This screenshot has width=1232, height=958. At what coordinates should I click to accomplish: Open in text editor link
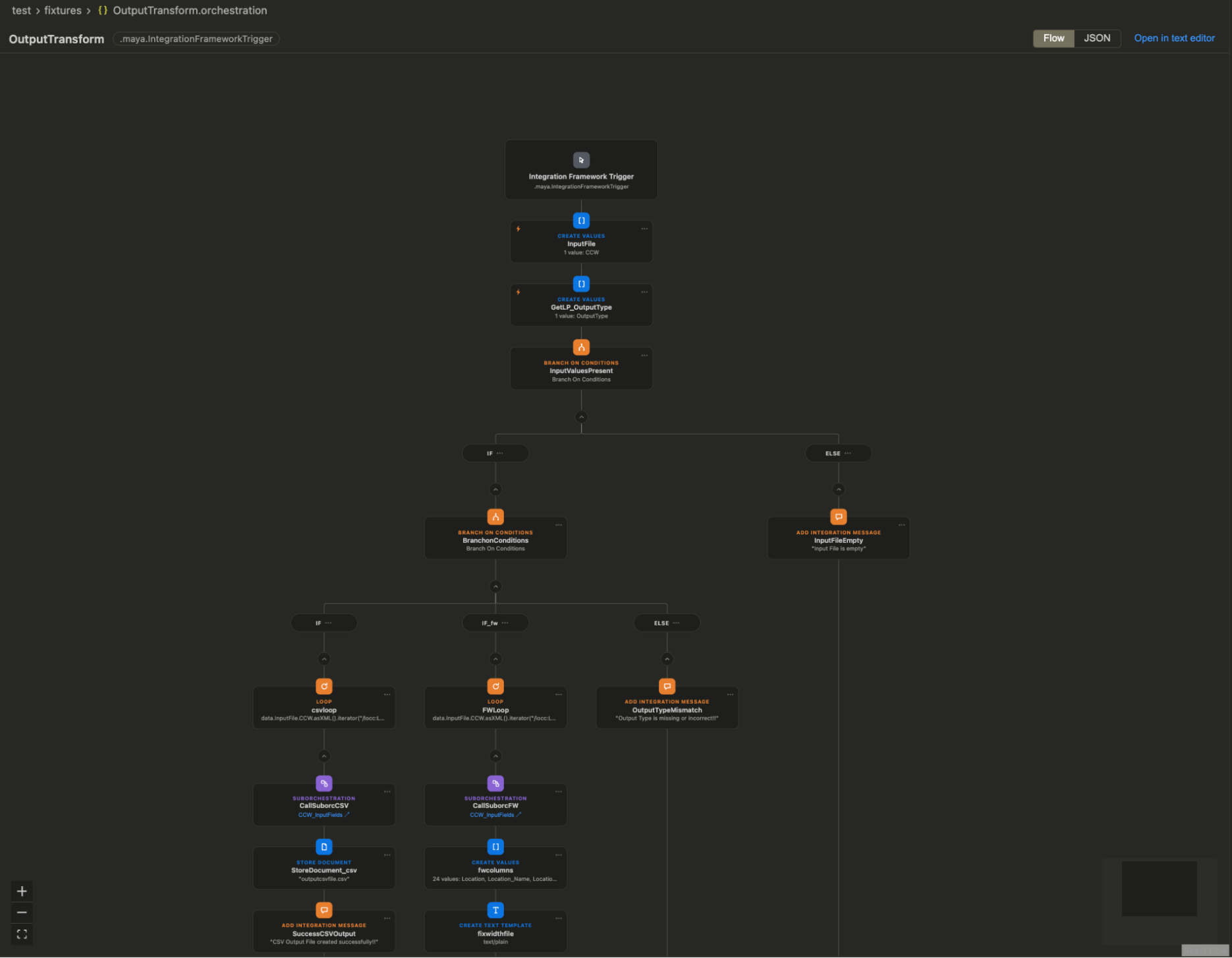point(1174,38)
